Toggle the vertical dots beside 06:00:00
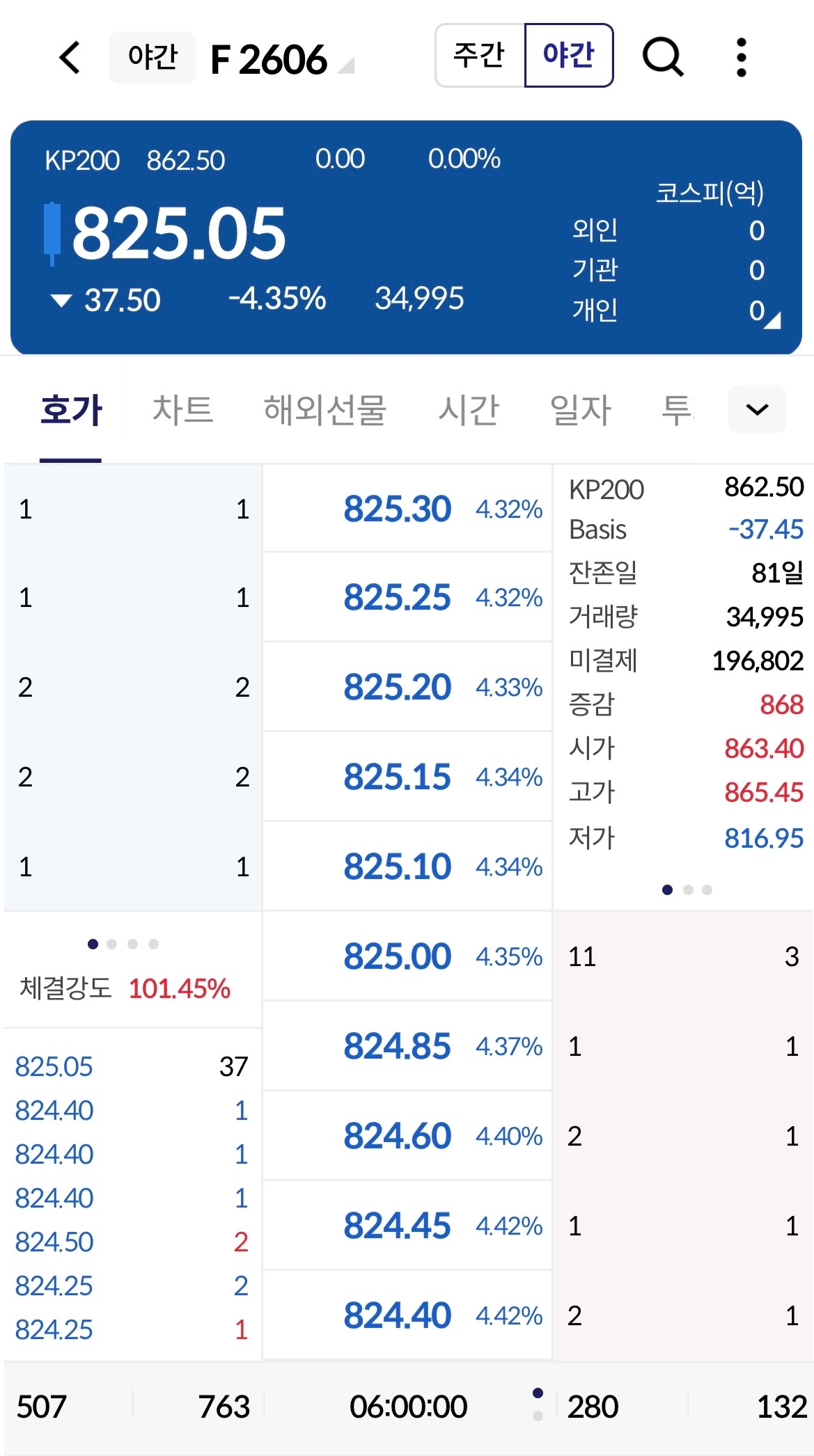The width and height of the screenshot is (814, 1456). pyautogui.click(x=538, y=1404)
